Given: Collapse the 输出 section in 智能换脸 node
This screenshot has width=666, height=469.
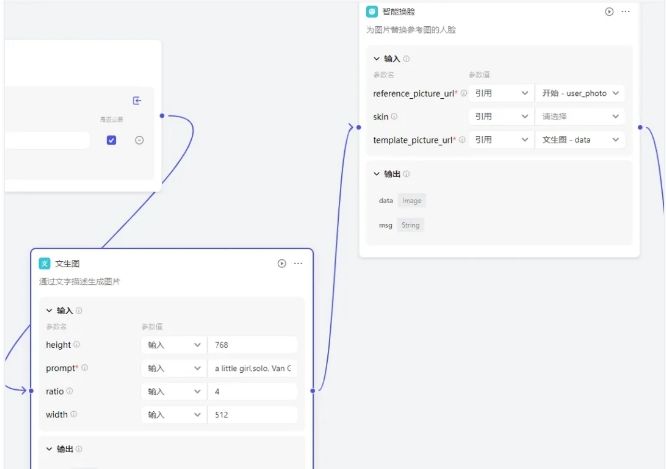Looking at the screenshot, I should pos(377,174).
